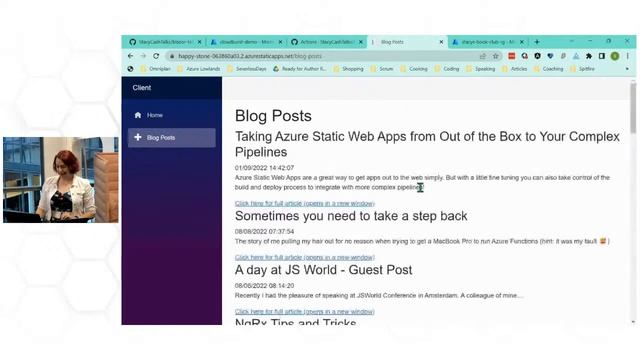Open the Ready for Author R... bookmark

pos(300,69)
